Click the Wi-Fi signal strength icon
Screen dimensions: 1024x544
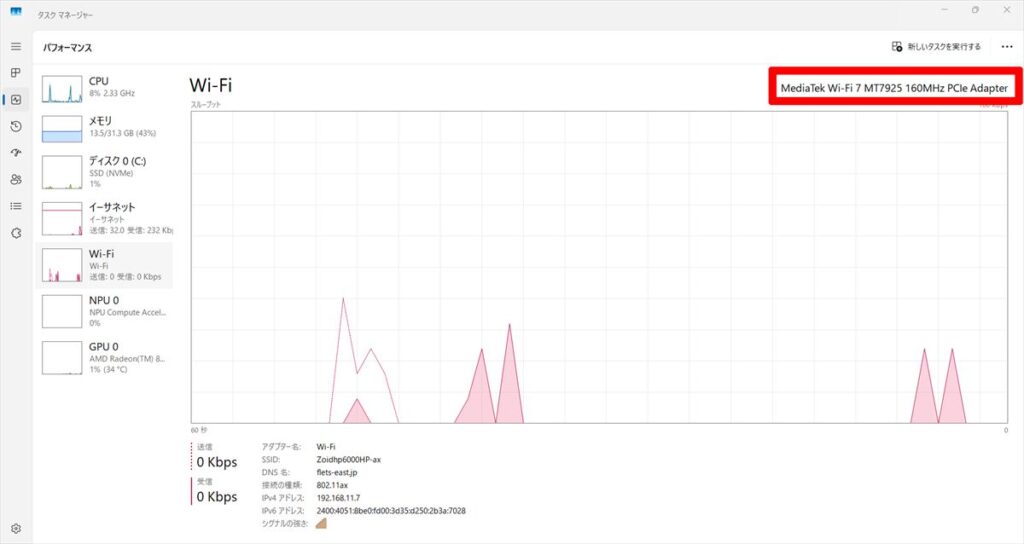tap(321, 522)
